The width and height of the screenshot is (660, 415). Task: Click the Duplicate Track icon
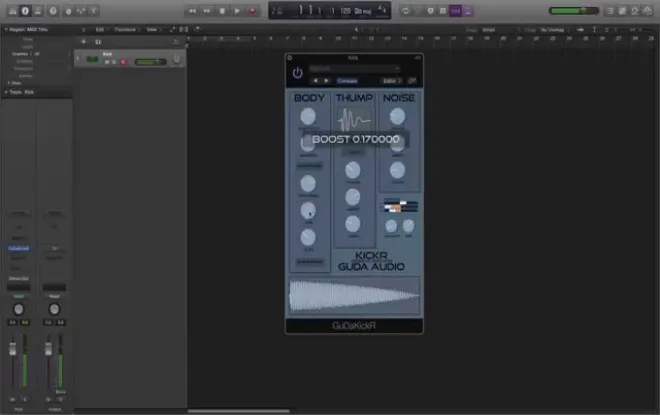(98, 42)
